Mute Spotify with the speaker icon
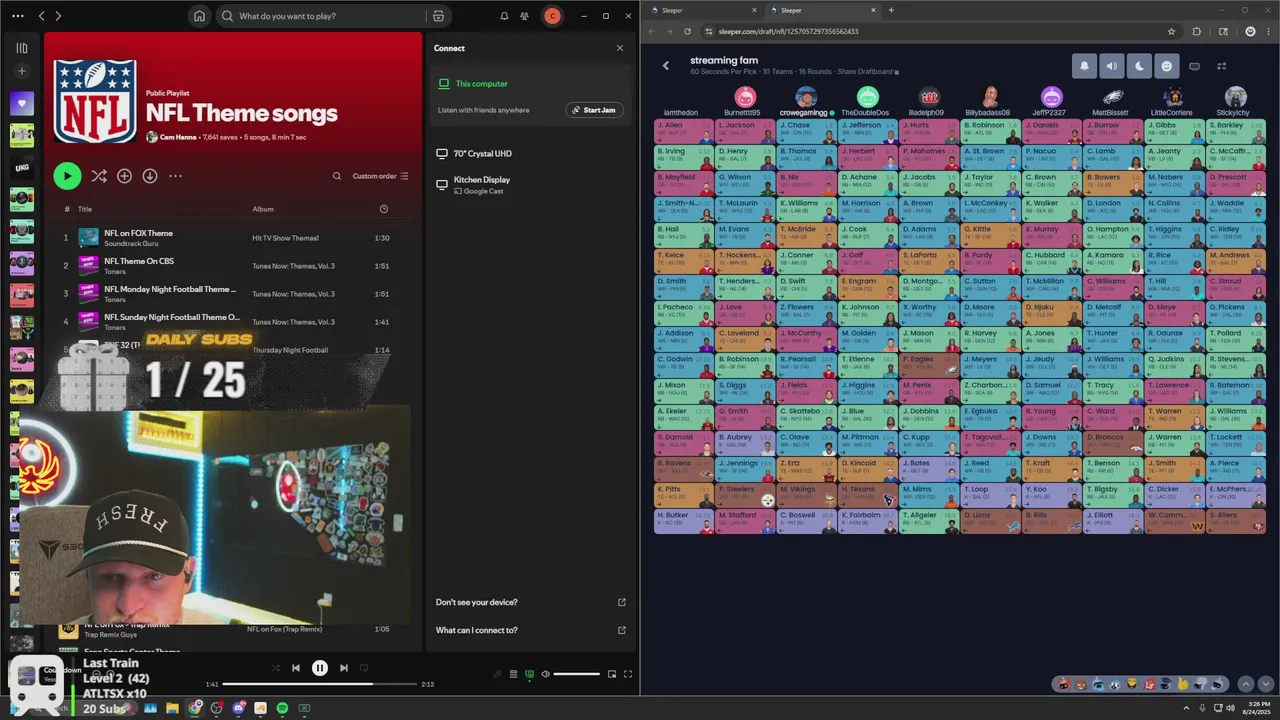Image resolution: width=1280 pixels, height=720 pixels. tap(545, 674)
